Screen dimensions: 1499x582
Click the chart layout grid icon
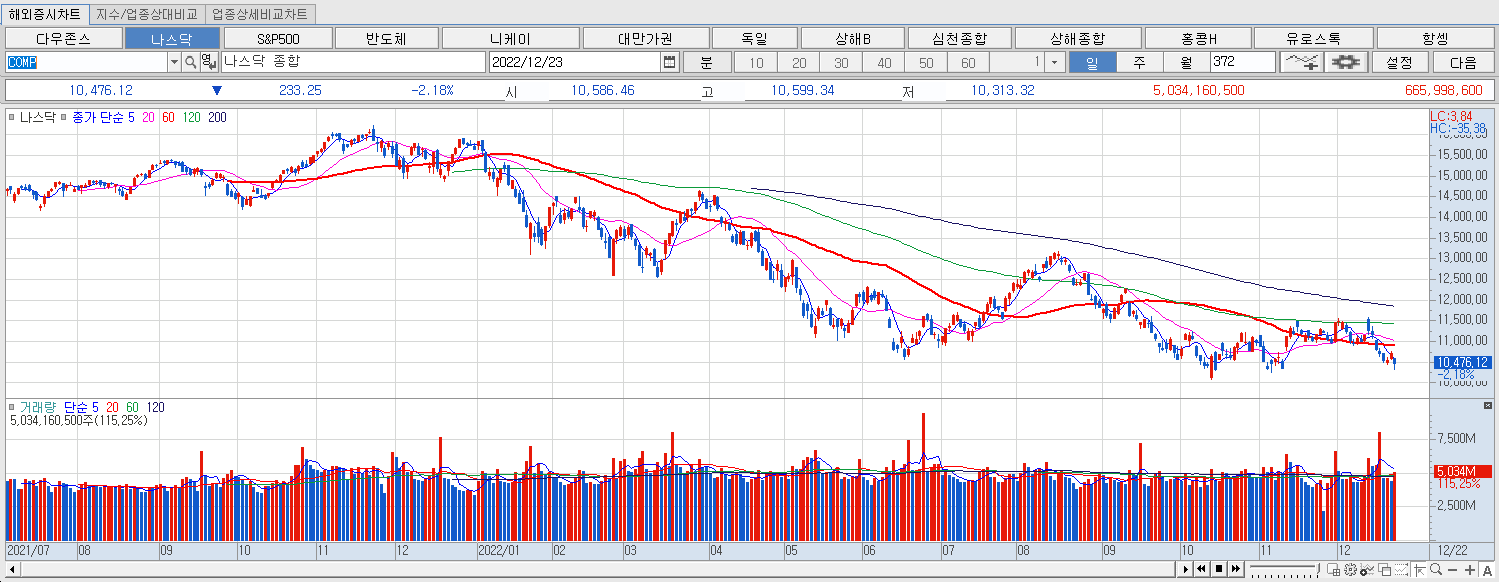pos(1333,569)
